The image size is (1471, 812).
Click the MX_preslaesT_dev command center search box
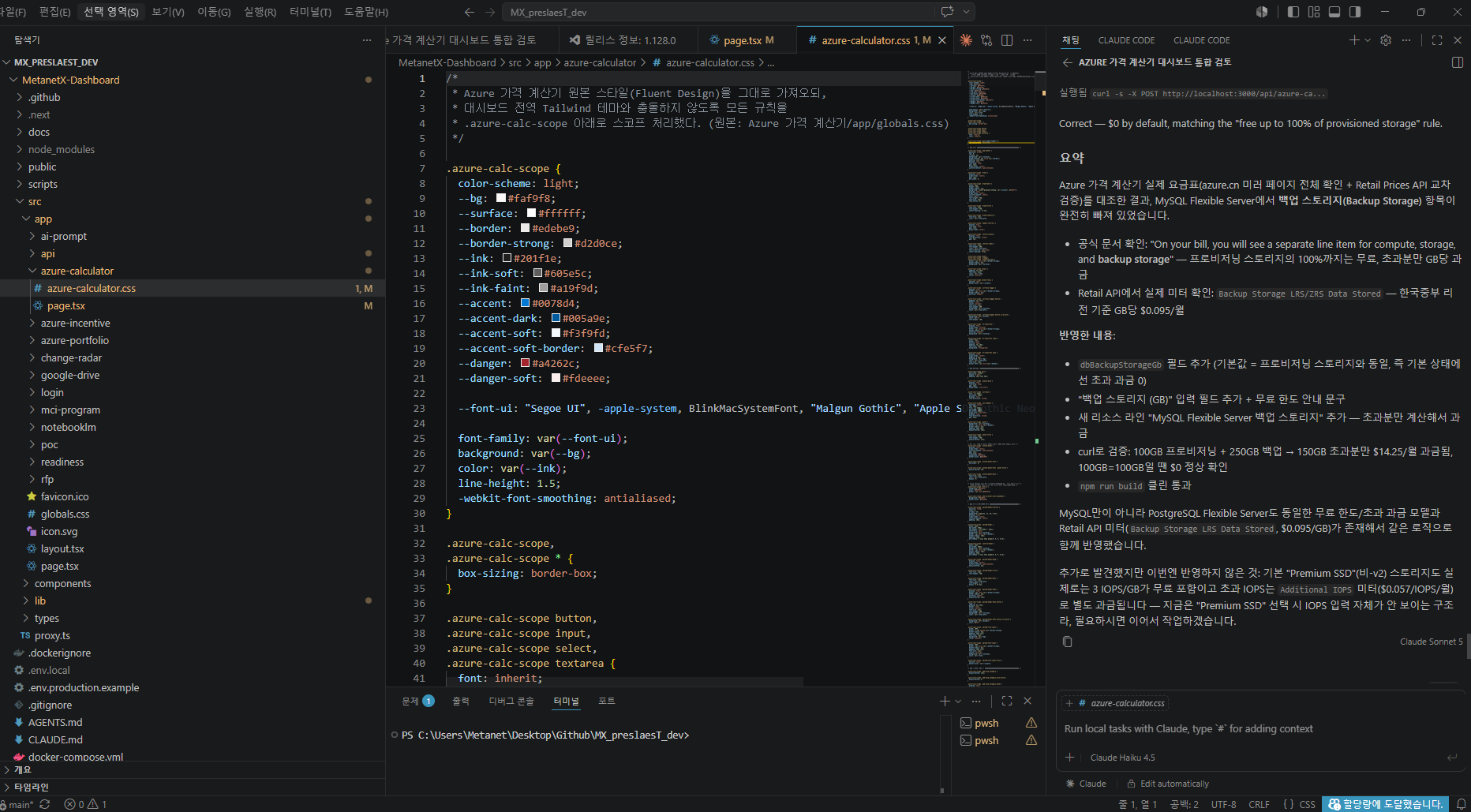(x=717, y=12)
